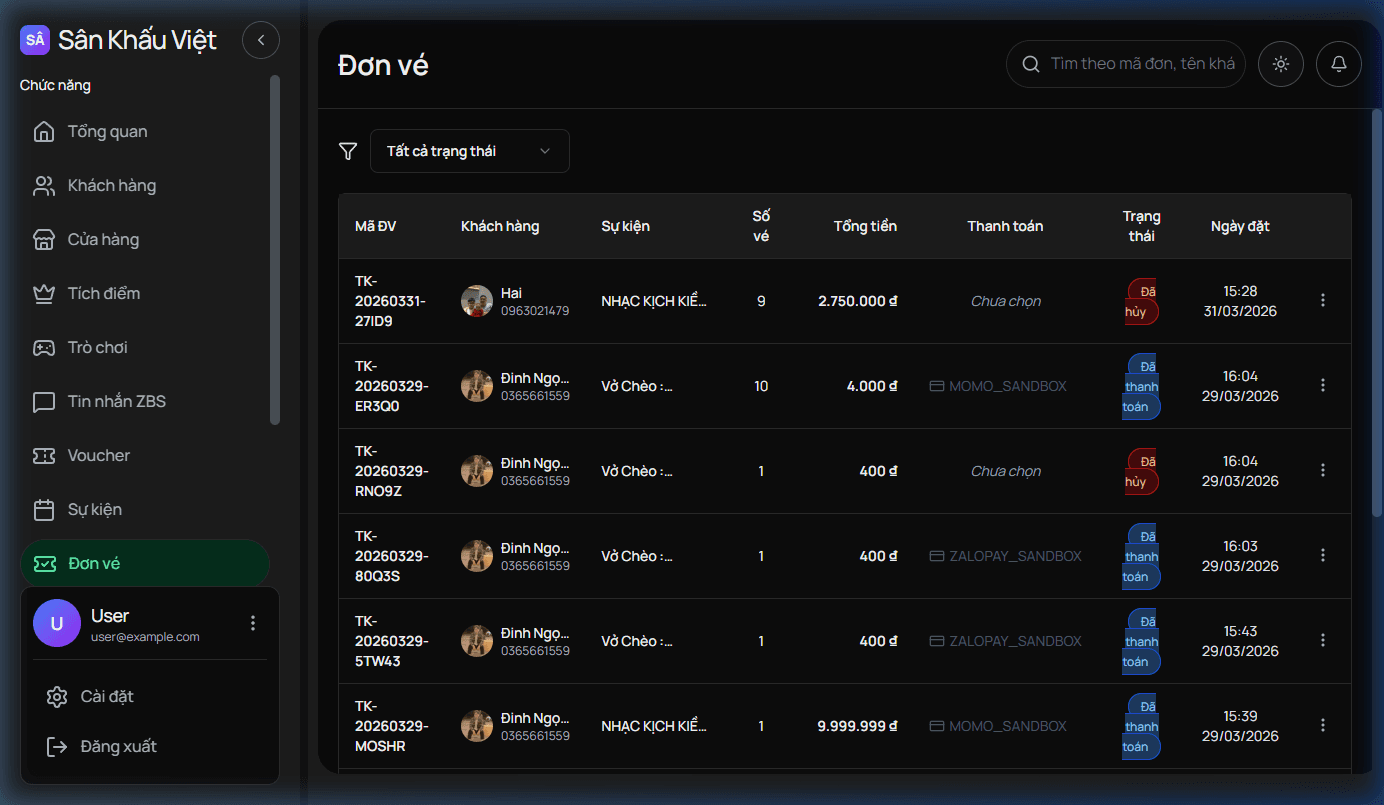Go to the Khách hàng page
This screenshot has height=805, width=1384.
[111, 186]
